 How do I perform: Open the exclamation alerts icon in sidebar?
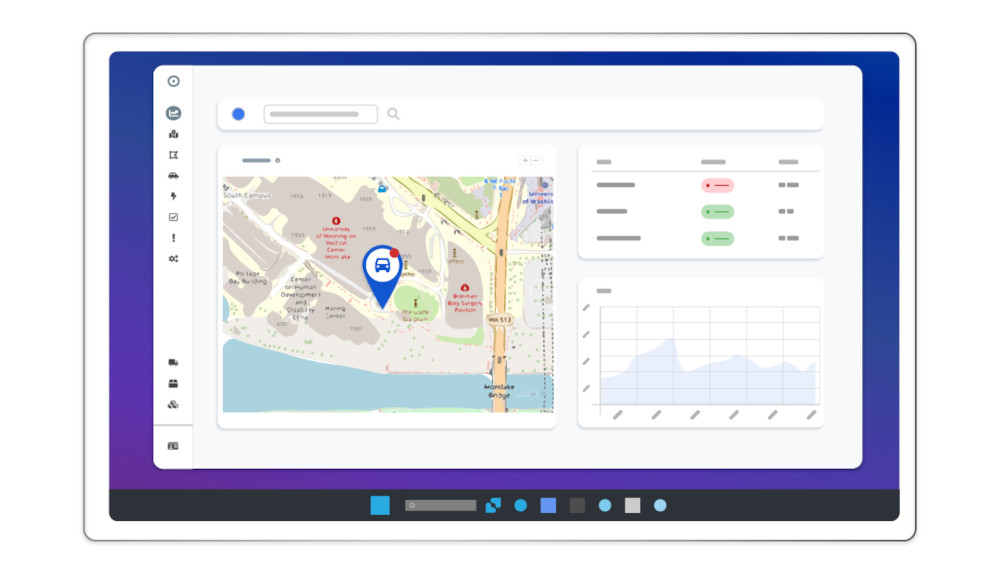pyautogui.click(x=173, y=238)
